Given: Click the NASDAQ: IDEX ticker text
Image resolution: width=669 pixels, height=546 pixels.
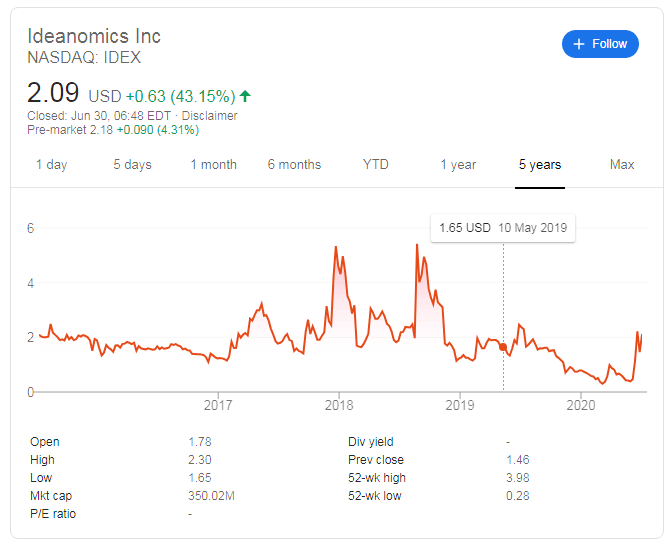Looking at the screenshot, I should coord(85,57).
